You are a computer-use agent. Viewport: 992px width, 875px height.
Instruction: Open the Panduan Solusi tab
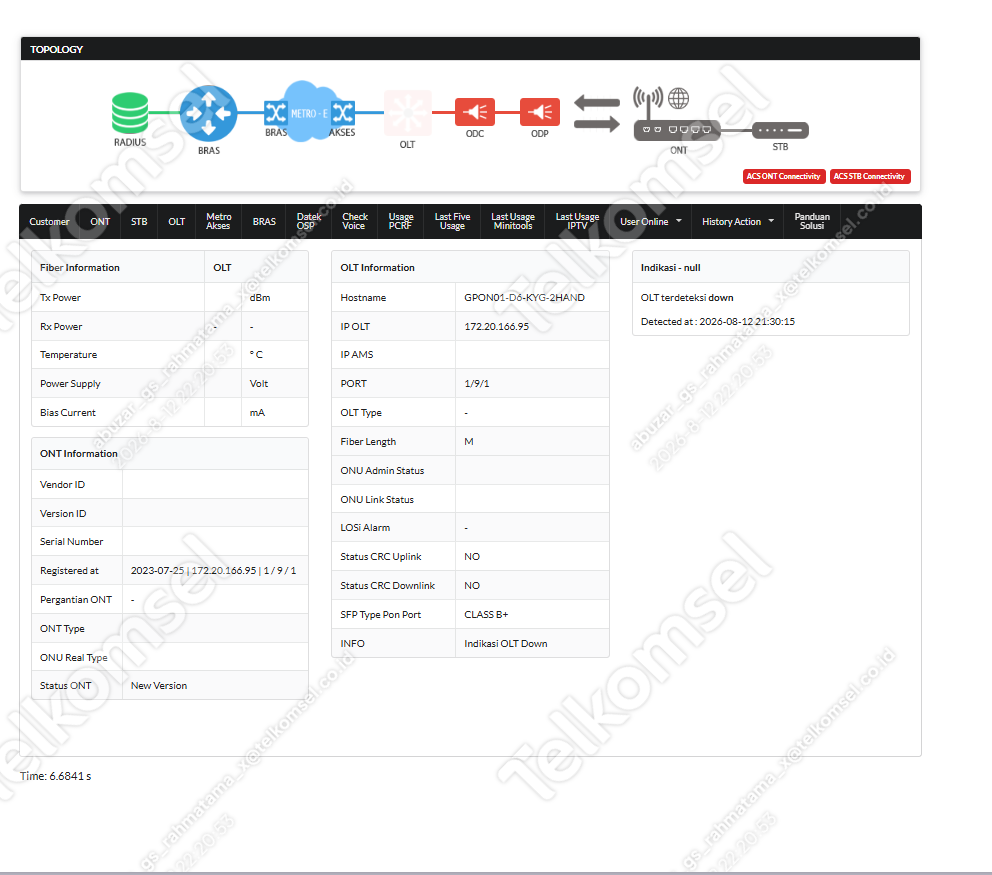[812, 221]
